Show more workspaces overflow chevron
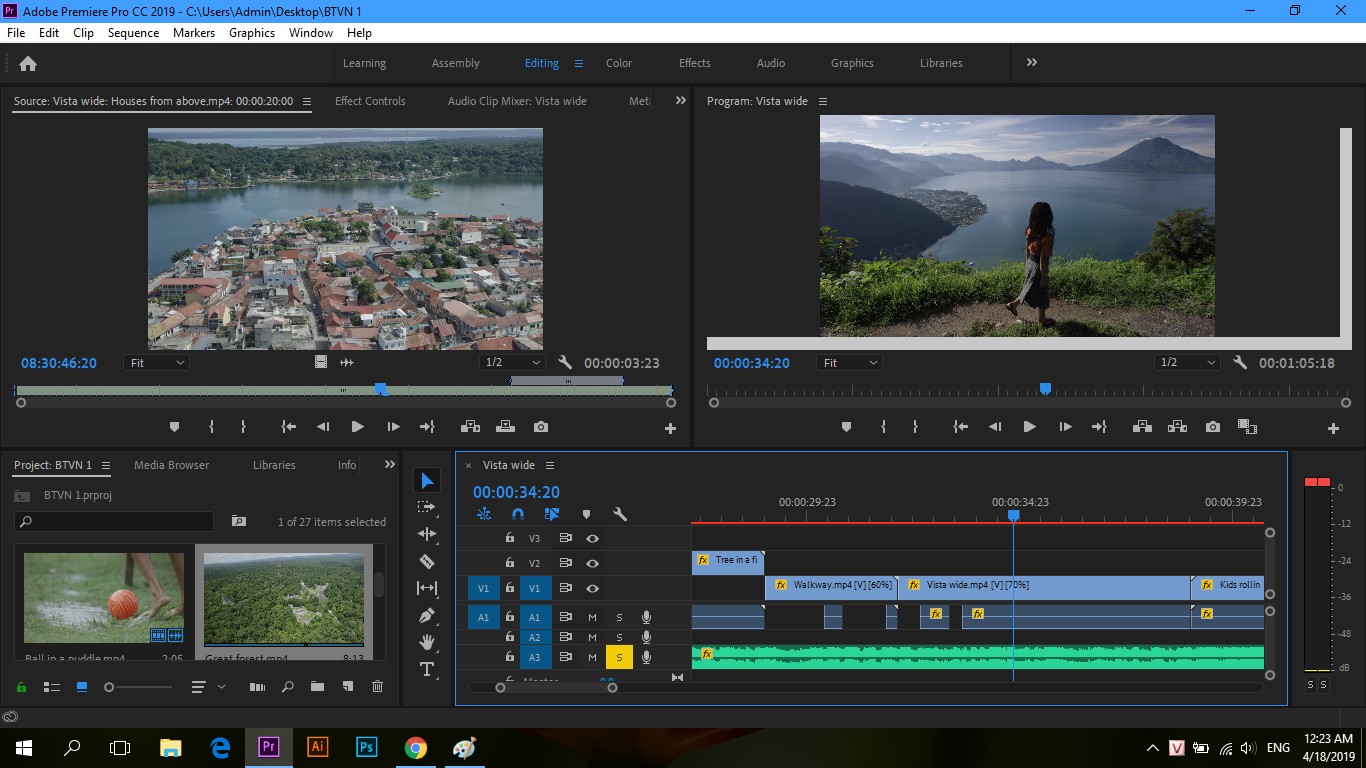Viewport: 1366px width, 768px height. pyautogui.click(x=1031, y=62)
